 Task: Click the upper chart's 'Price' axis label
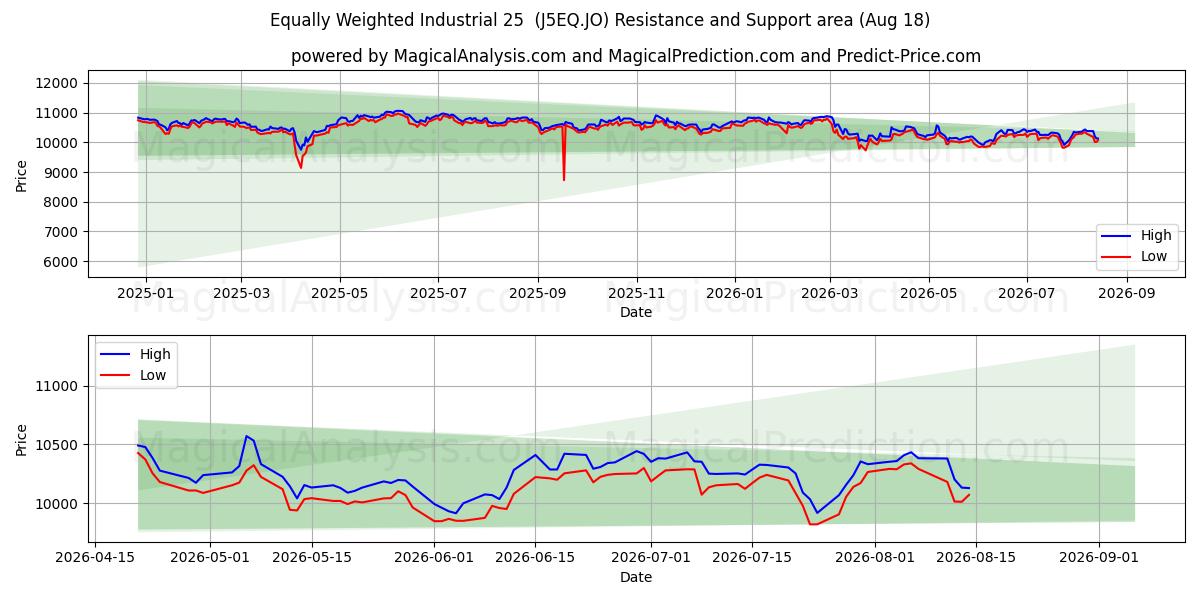(22, 174)
